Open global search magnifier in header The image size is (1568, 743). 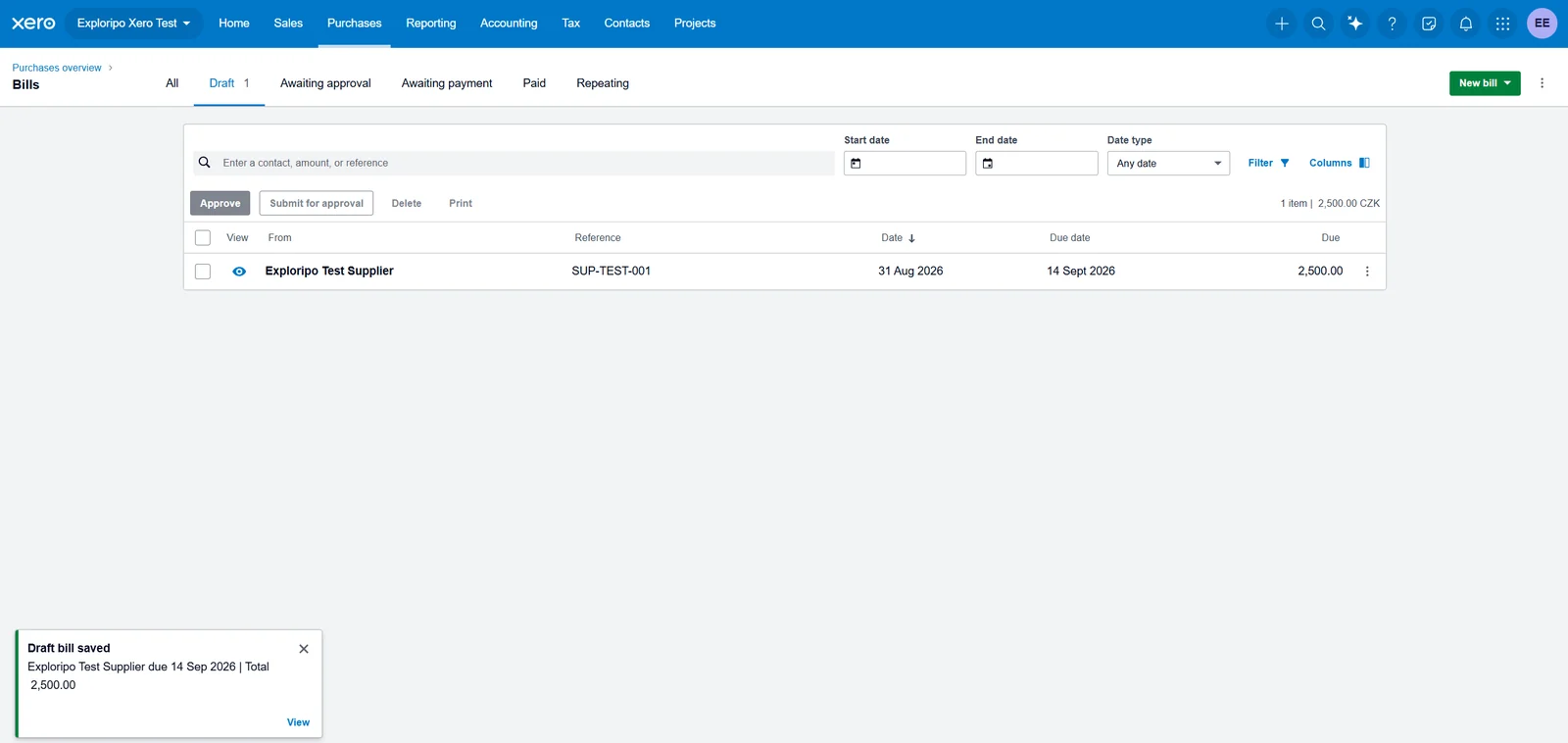pos(1318,24)
